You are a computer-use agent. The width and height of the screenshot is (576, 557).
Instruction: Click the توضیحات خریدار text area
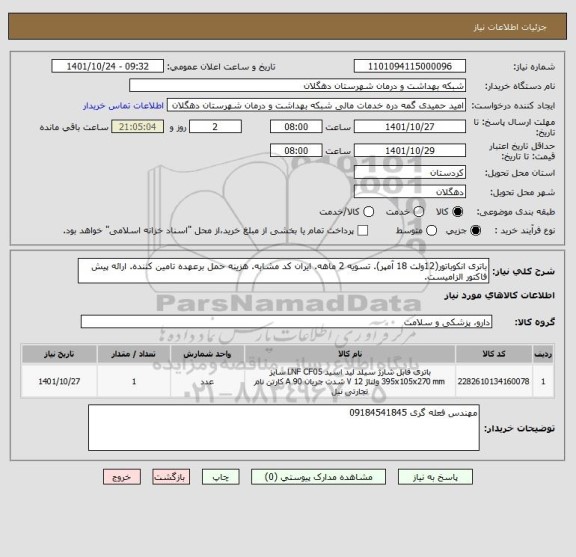(x=284, y=428)
